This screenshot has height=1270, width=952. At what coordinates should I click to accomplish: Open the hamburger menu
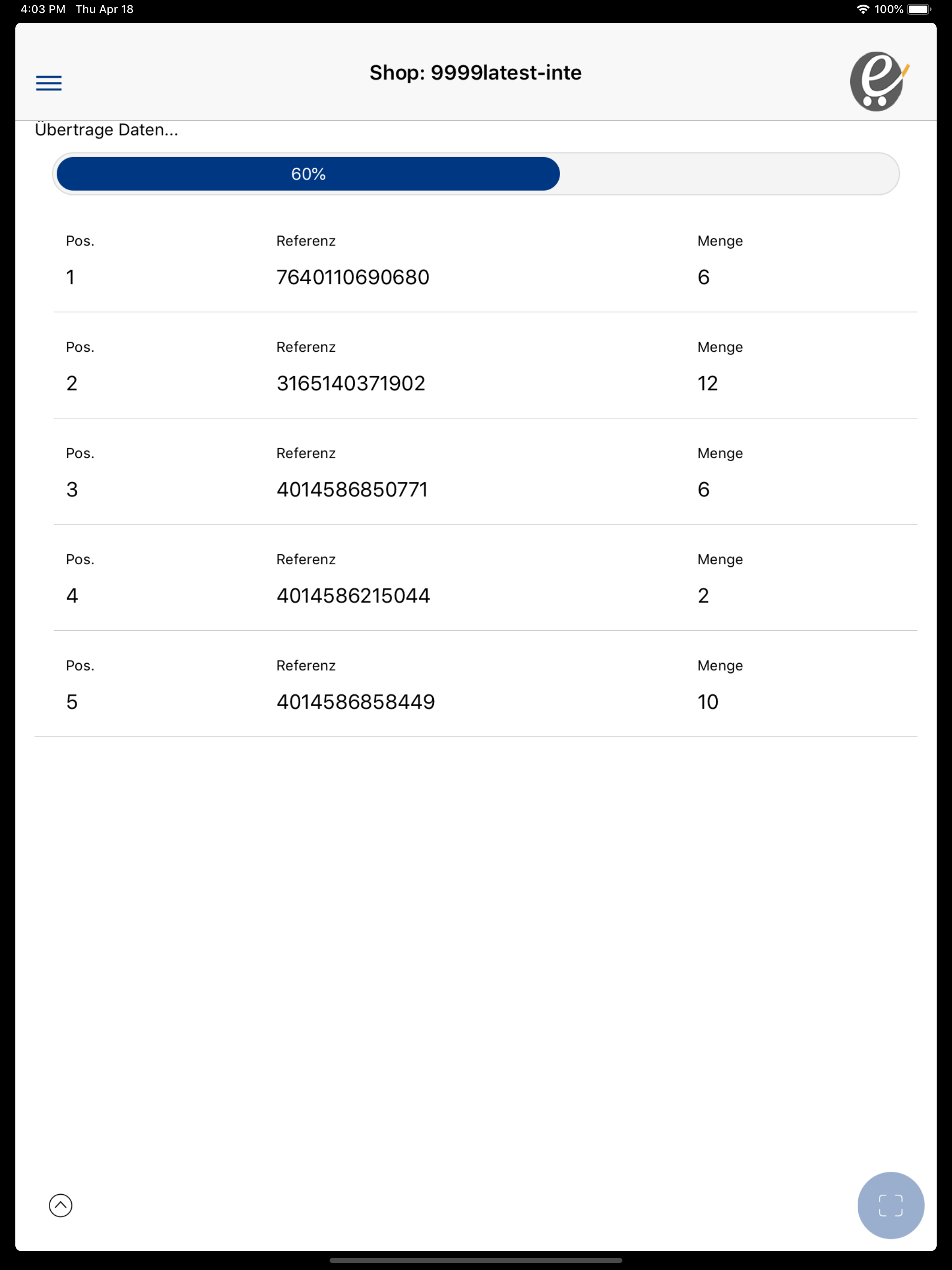49,83
